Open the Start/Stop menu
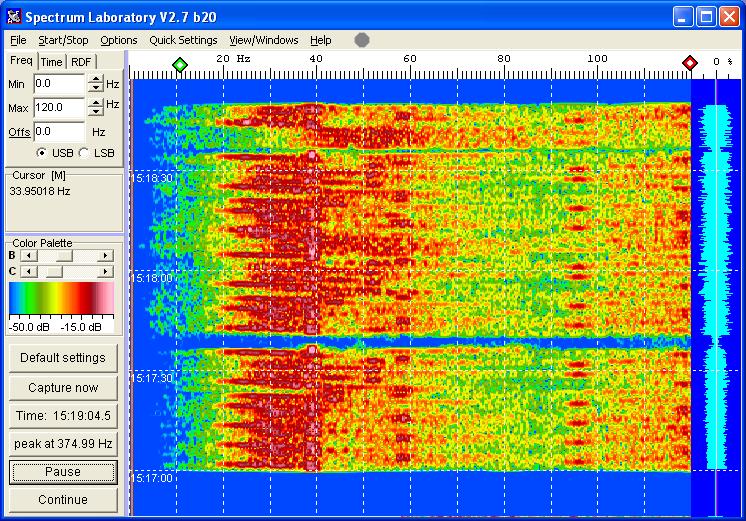746x521 pixels. coord(63,40)
